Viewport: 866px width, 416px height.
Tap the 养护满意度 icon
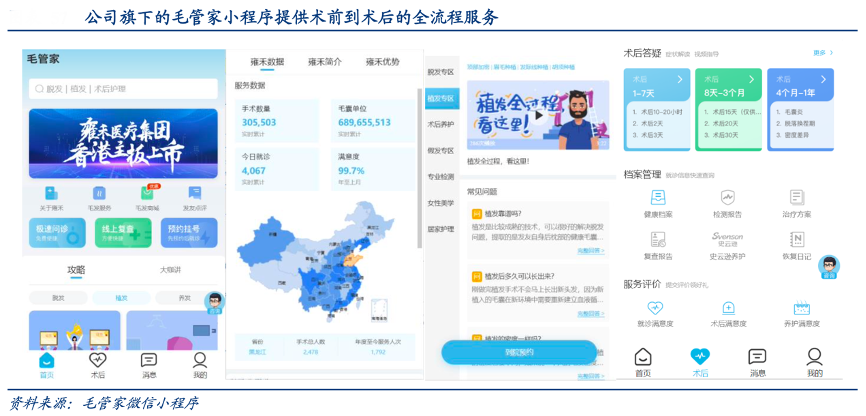pyautogui.click(x=801, y=309)
